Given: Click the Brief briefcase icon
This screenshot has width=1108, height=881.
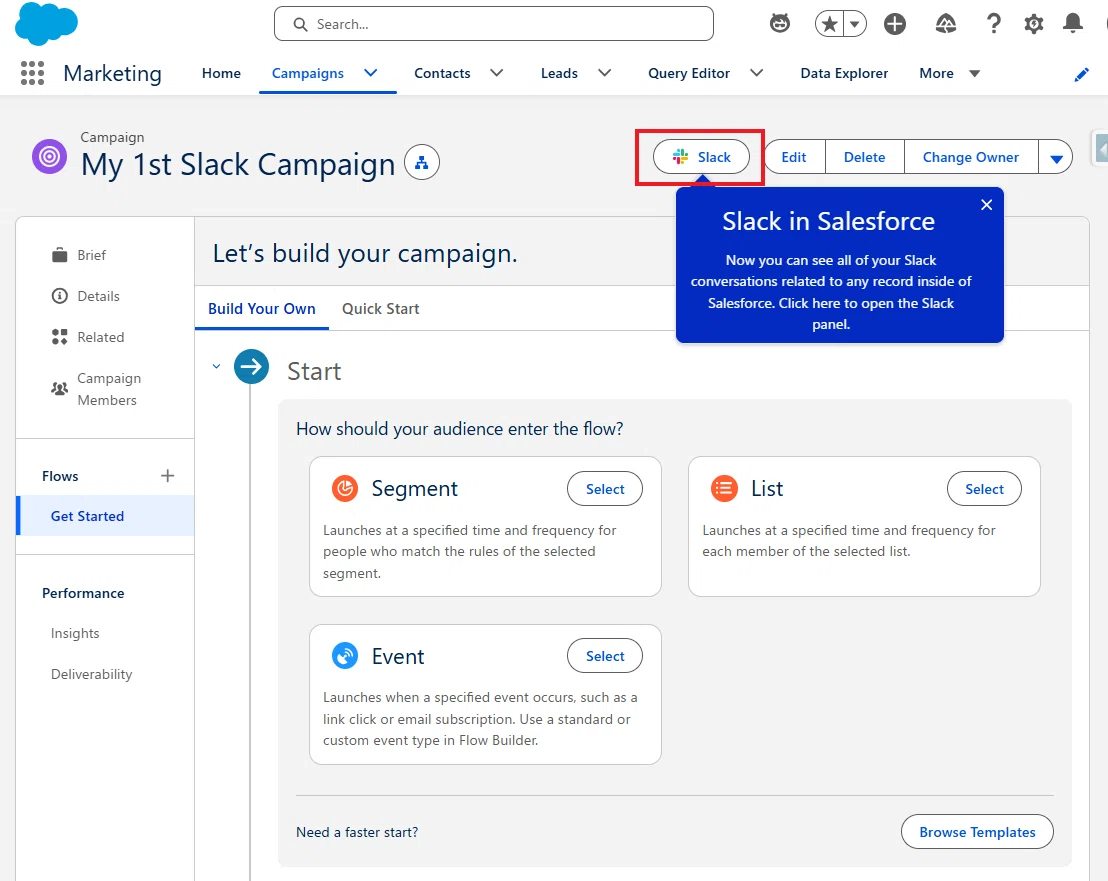Looking at the screenshot, I should tap(59, 255).
